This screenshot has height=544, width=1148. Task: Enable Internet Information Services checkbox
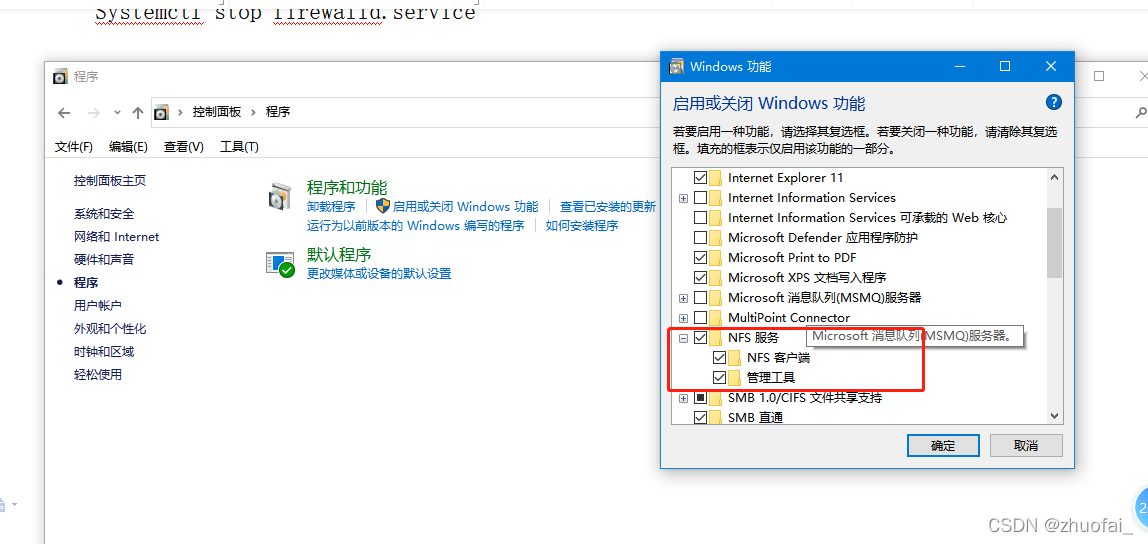click(x=701, y=198)
